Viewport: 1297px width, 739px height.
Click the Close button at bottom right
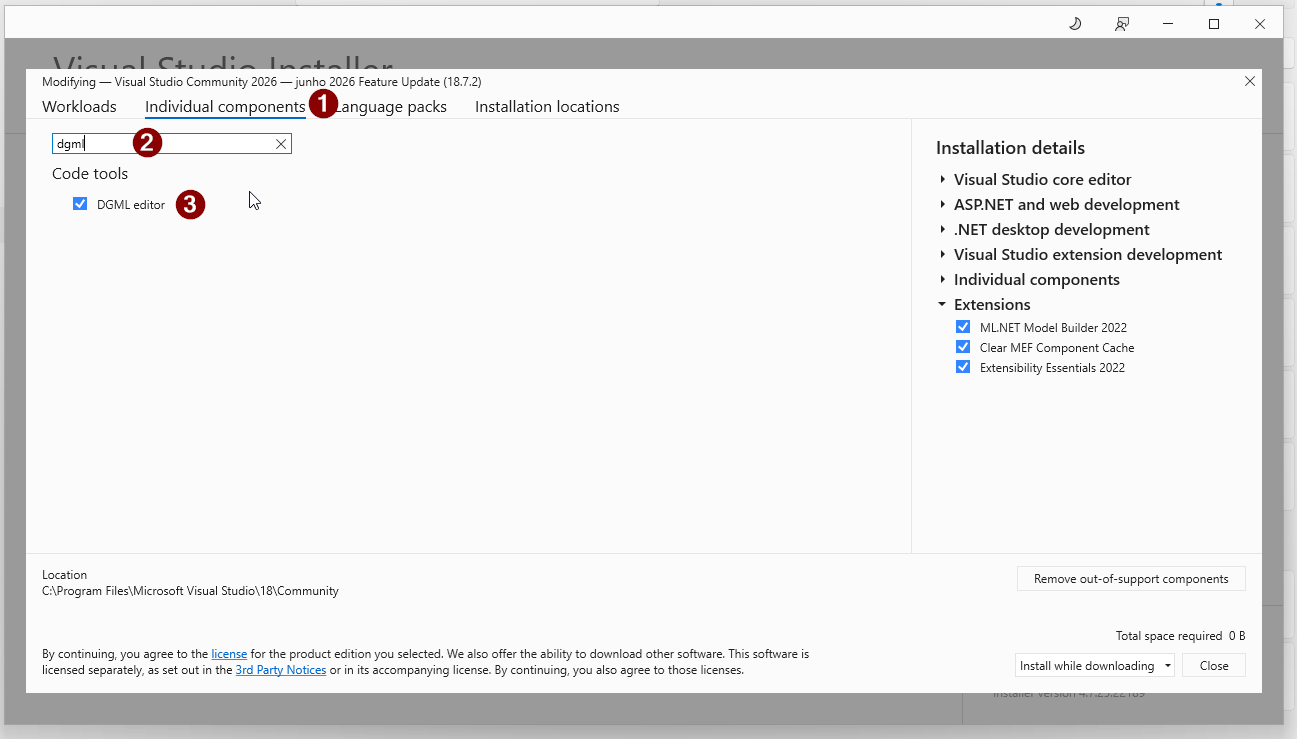pos(1214,666)
